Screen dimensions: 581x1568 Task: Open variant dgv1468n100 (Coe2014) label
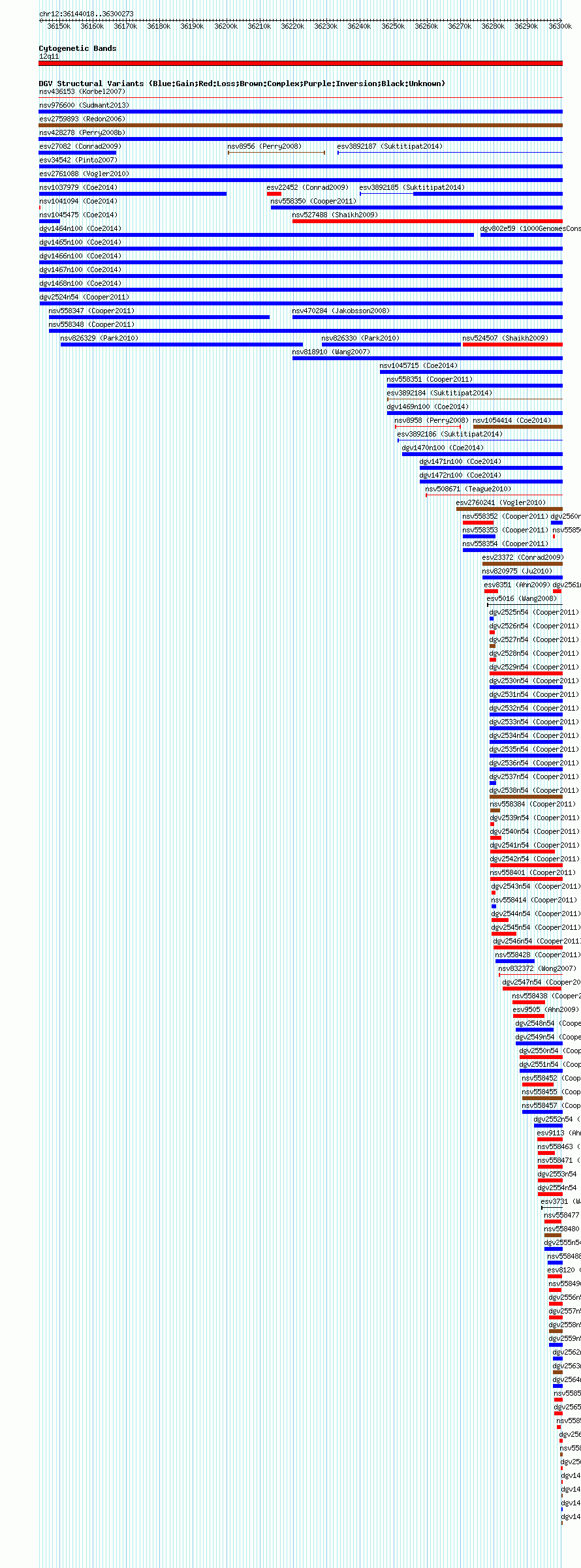point(80,283)
